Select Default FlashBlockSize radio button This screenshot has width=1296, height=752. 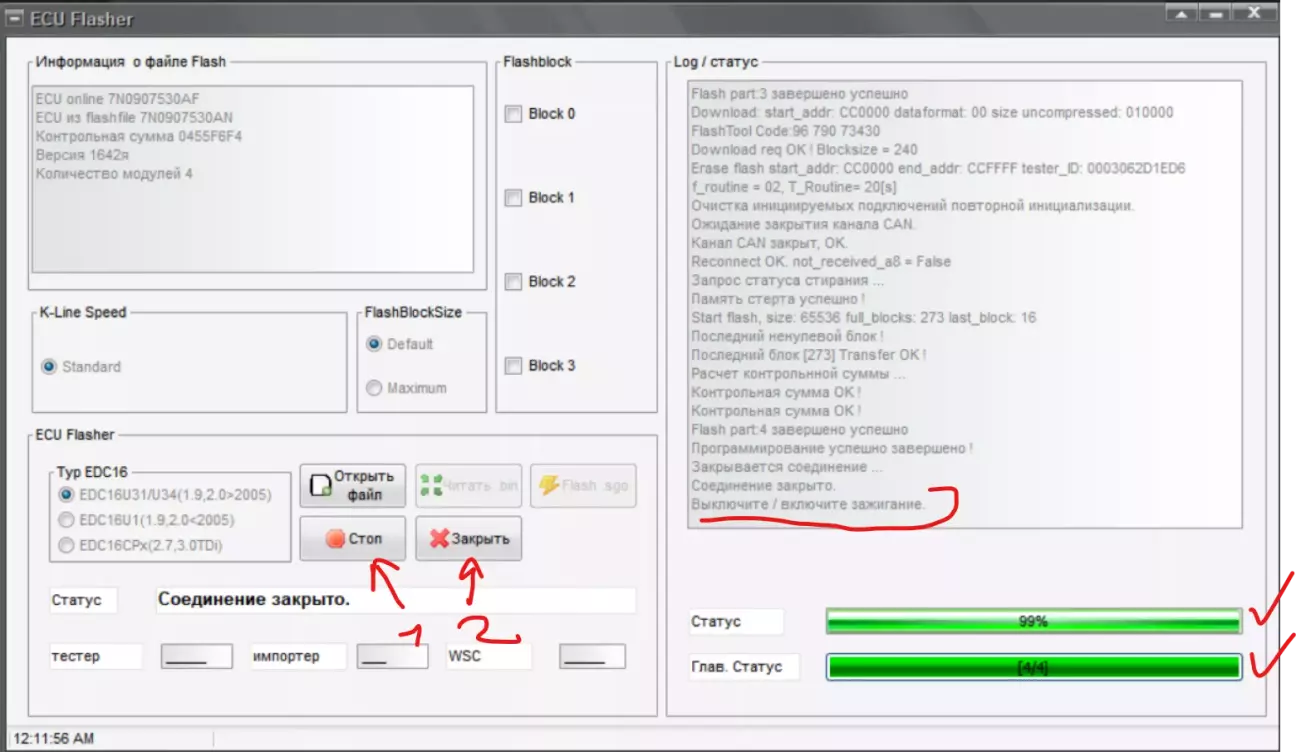(374, 344)
